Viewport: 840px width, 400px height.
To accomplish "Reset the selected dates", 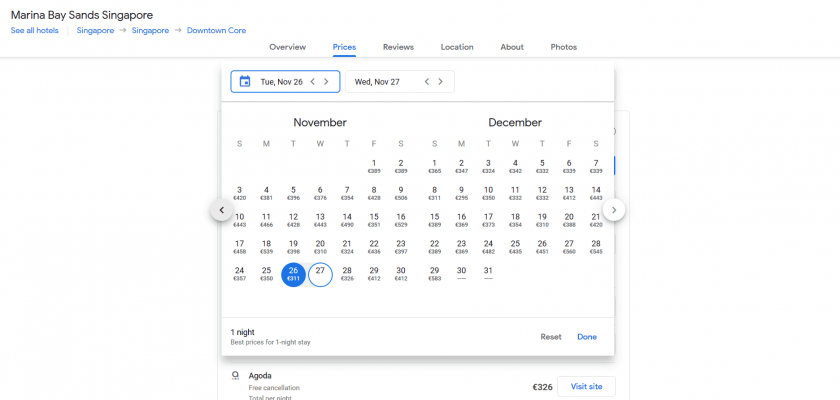I will pyautogui.click(x=551, y=337).
